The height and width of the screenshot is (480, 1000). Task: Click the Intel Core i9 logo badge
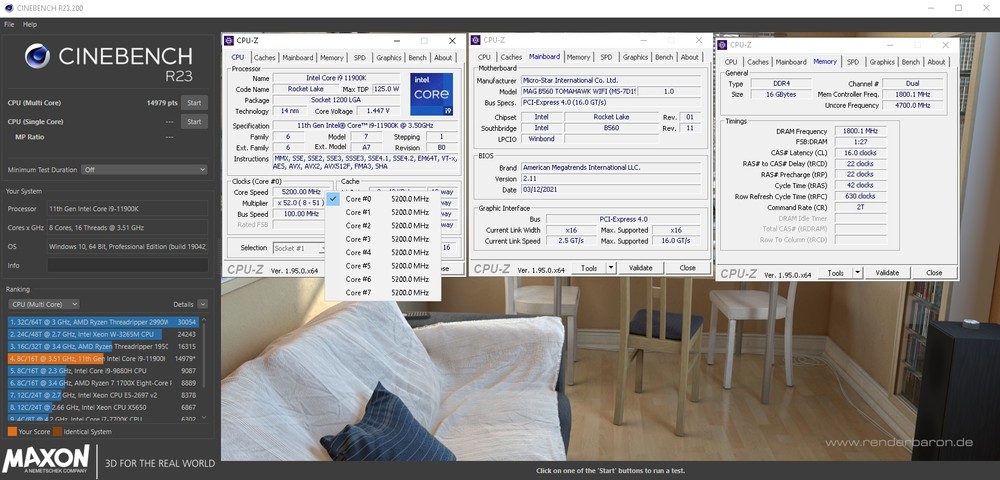tap(431, 94)
